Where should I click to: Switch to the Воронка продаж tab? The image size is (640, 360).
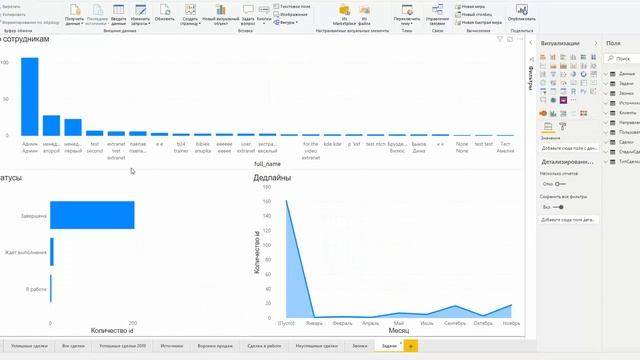click(x=215, y=346)
